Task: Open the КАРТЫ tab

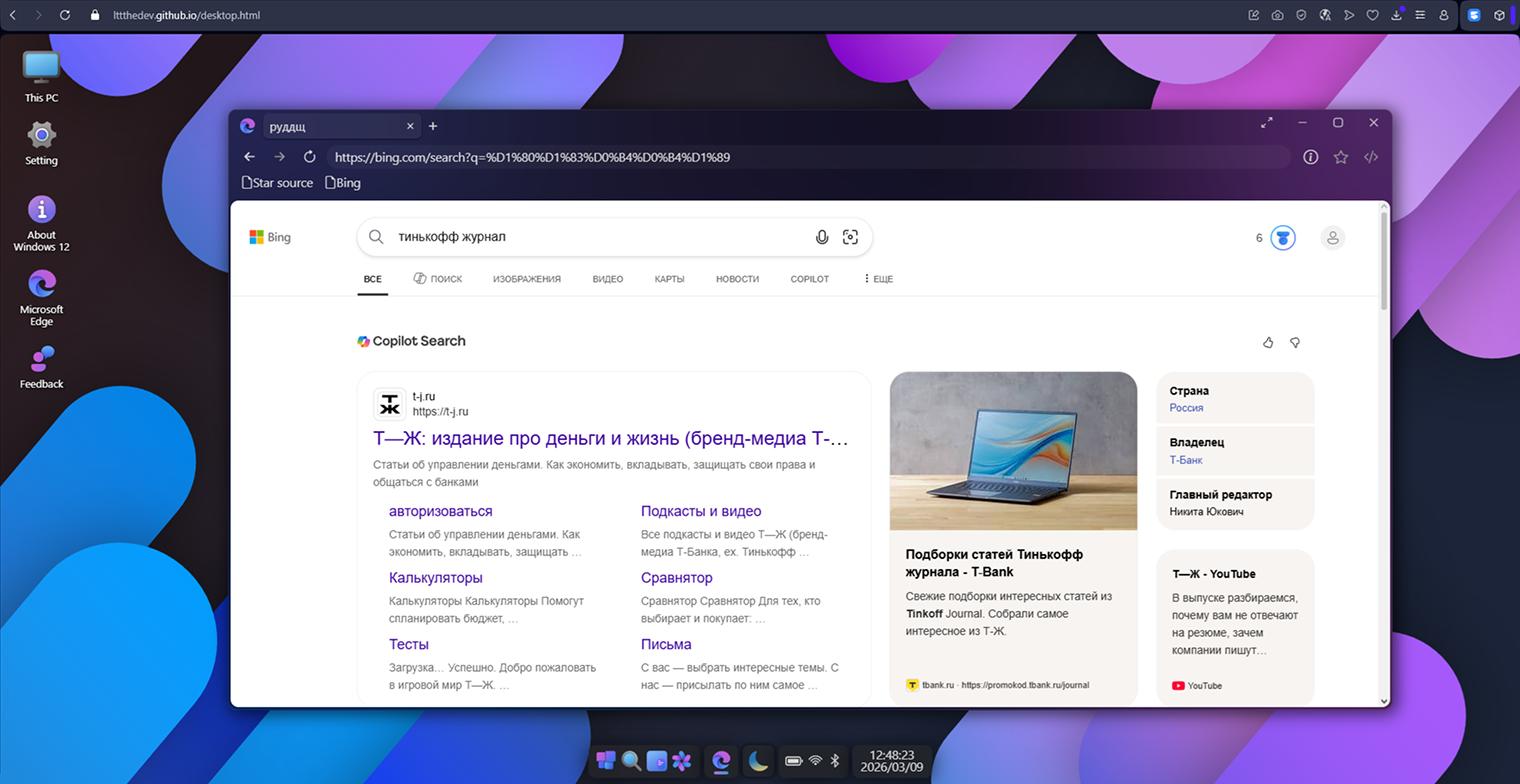Action: [x=670, y=279]
